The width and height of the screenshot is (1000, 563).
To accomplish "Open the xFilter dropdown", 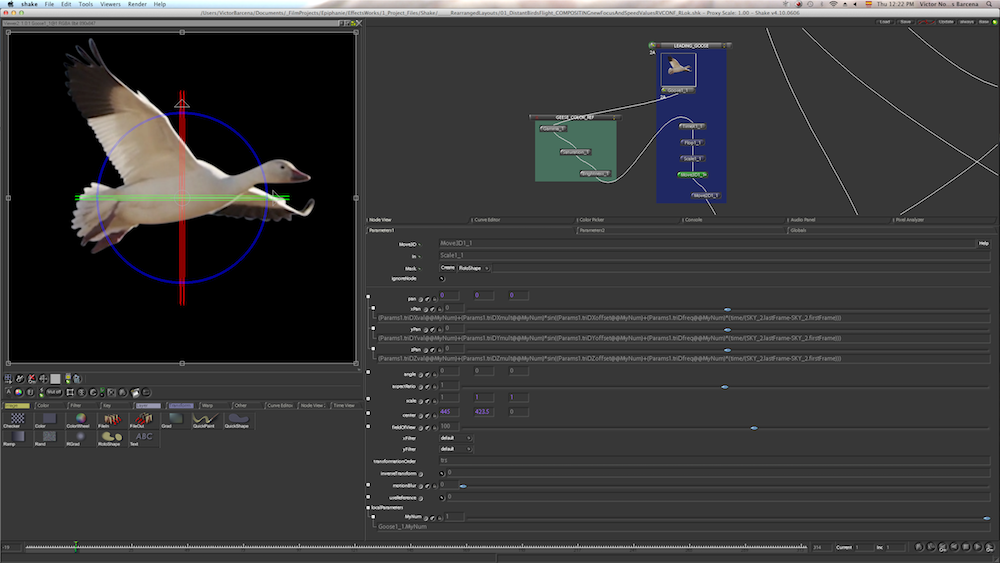I will (x=456, y=438).
